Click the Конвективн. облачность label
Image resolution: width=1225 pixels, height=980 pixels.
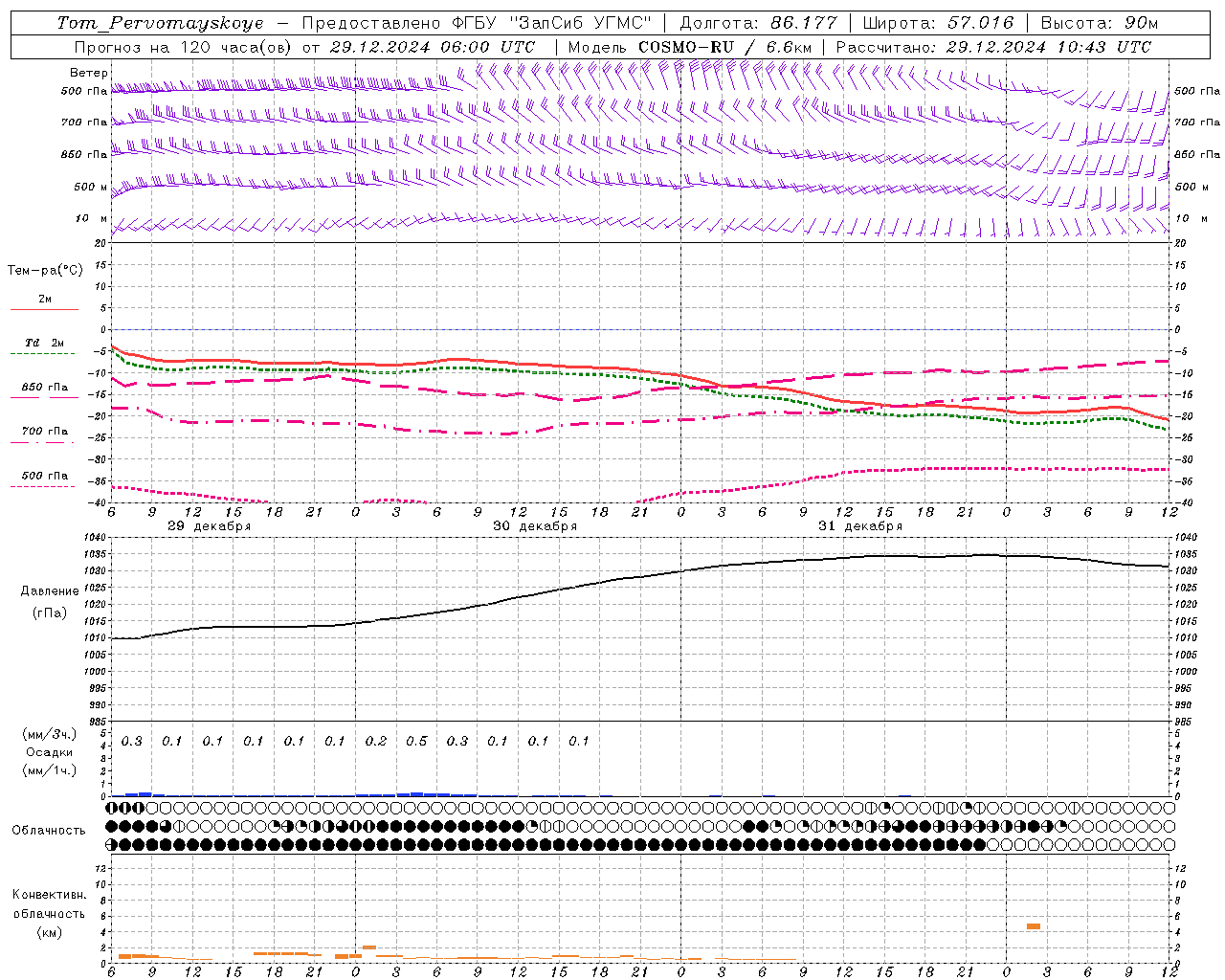point(49,904)
